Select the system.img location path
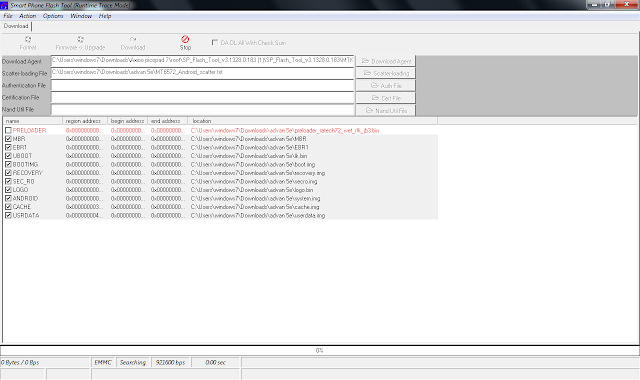Viewport: 640px width, 380px height. click(x=256, y=198)
